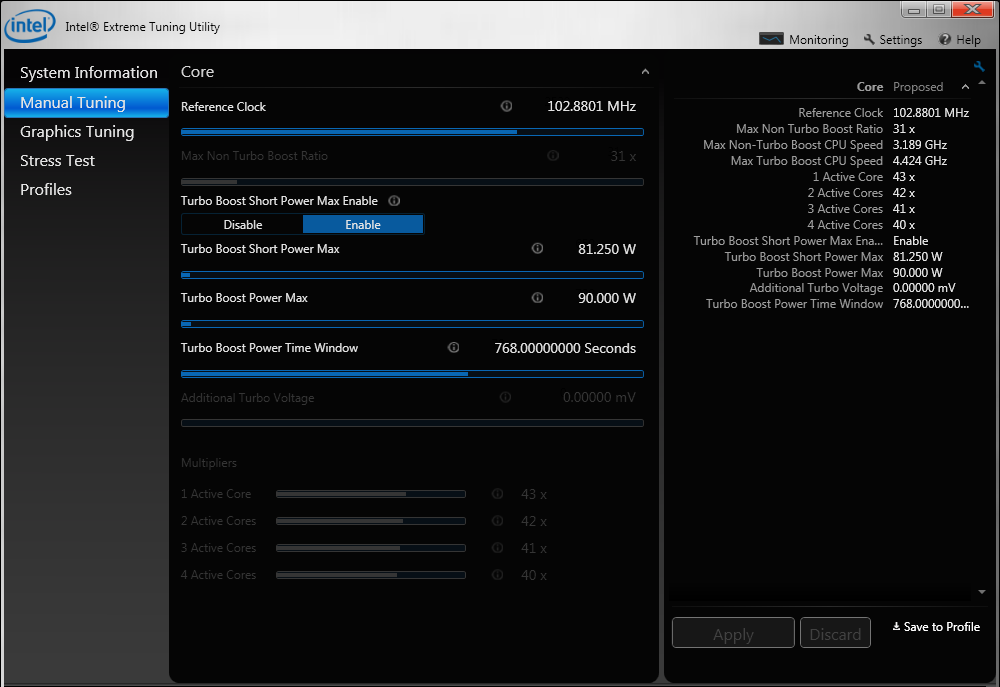Click the Max Non Turbo Boost Ratio slider
Image resolution: width=1000 pixels, height=687 pixels.
(x=412, y=182)
